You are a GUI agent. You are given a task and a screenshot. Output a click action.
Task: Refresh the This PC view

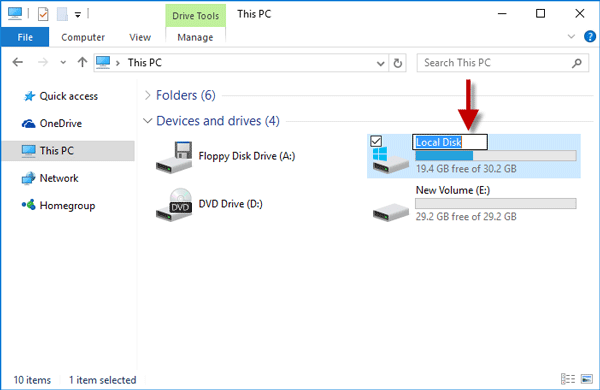coord(398,63)
